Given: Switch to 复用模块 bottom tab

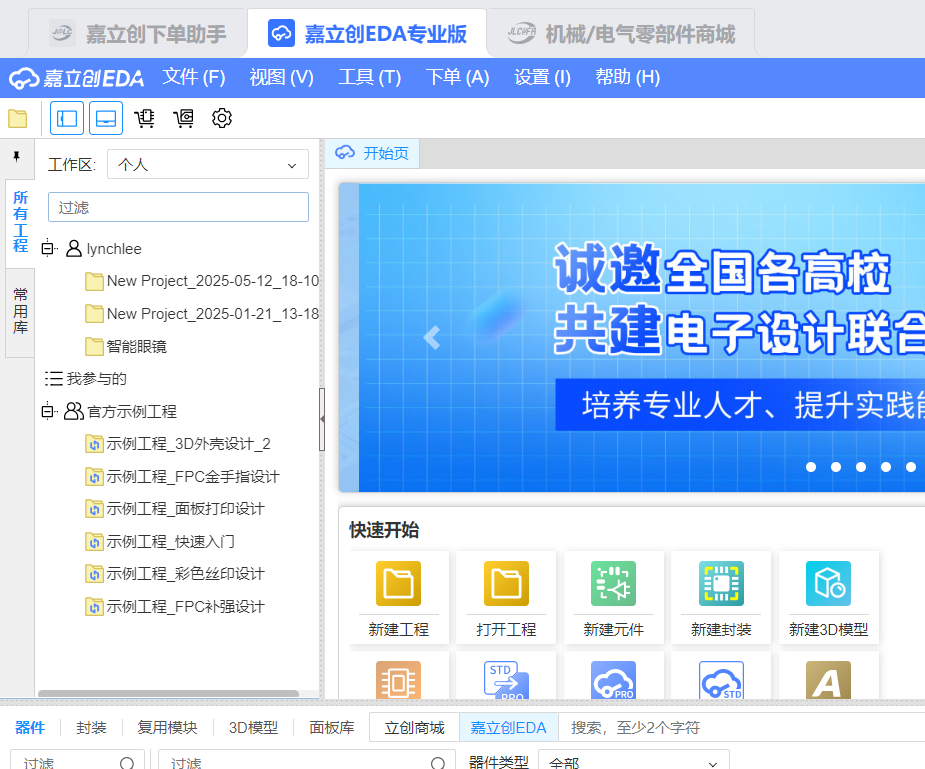Looking at the screenshot, I should coord(167,728).
